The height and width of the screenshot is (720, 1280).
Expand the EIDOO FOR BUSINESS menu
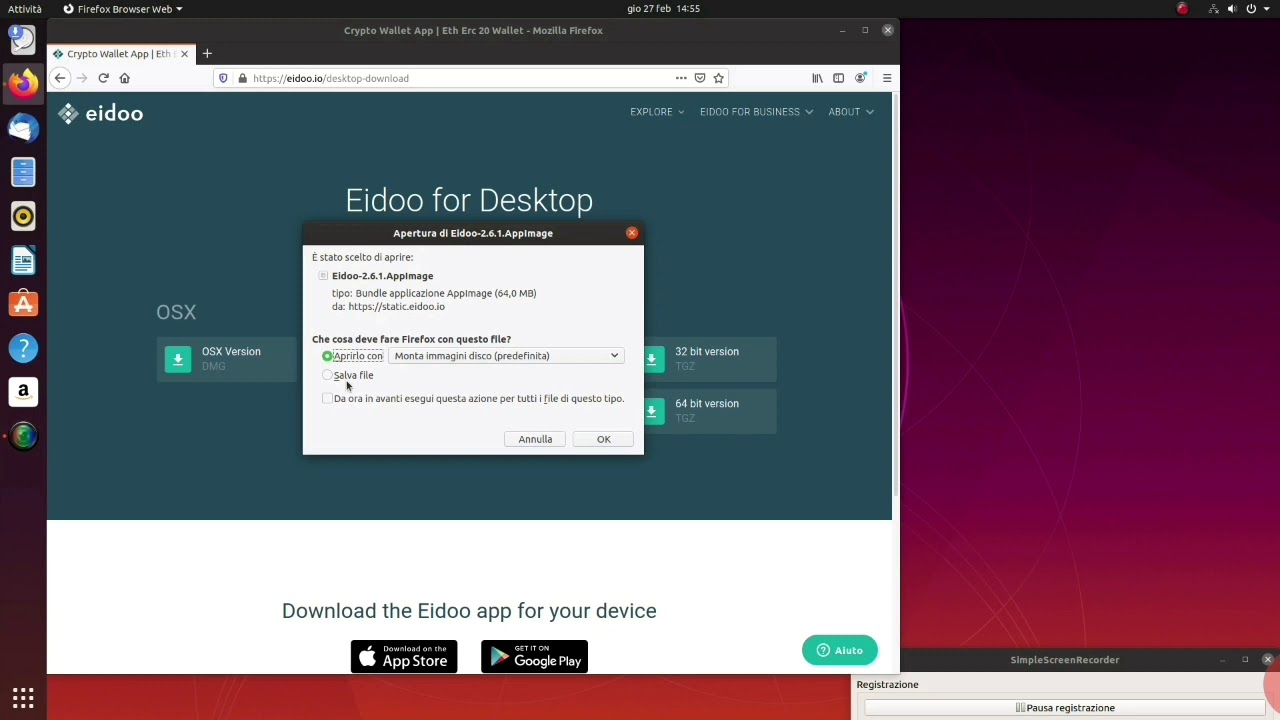click(x=756, y=112)
